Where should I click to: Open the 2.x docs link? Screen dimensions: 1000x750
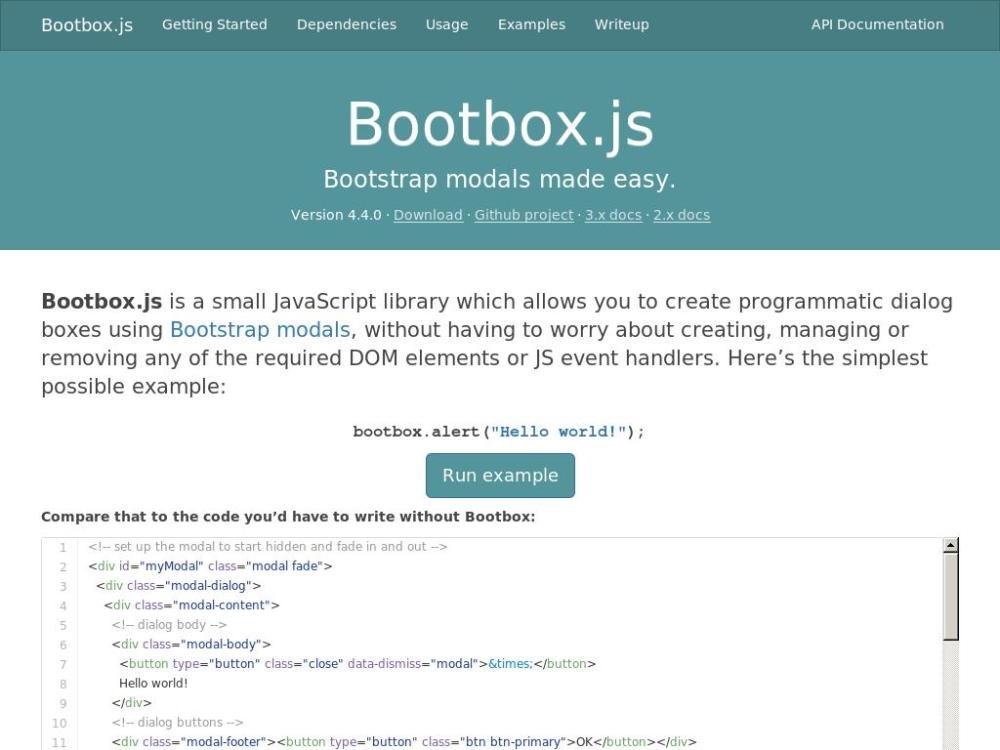[681, 215]
